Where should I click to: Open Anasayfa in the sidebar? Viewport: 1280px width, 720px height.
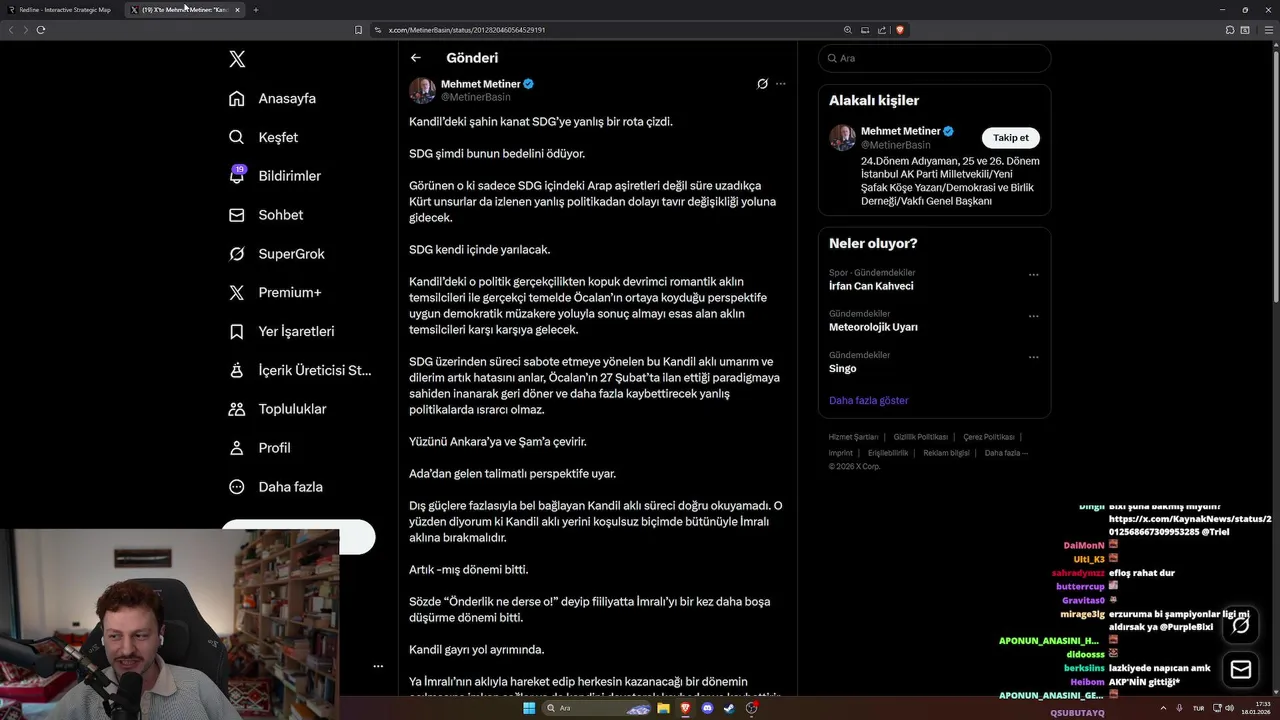(x=272, y=98)
